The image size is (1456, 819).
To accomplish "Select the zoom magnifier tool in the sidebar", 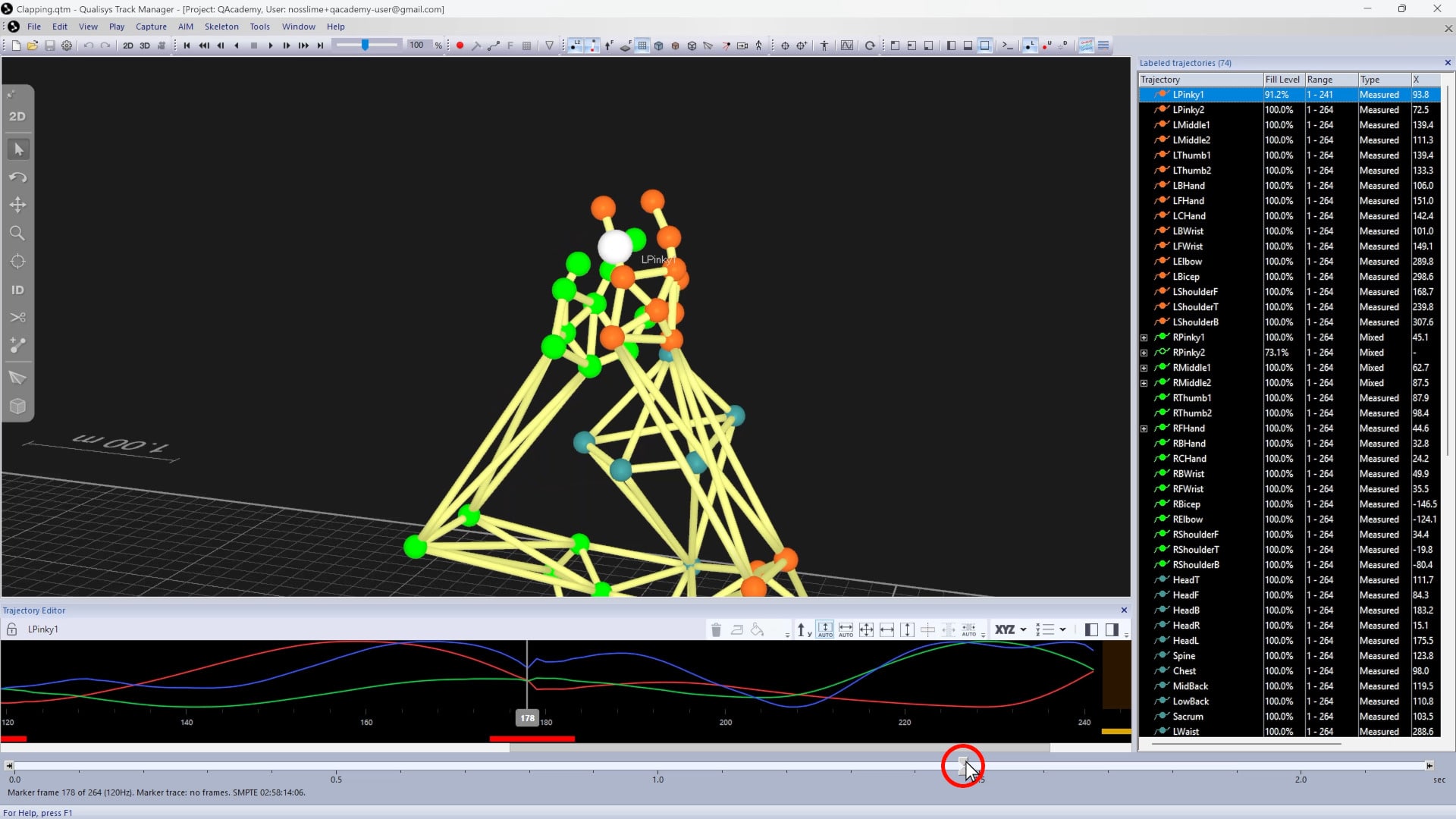I will click(17, 233).
